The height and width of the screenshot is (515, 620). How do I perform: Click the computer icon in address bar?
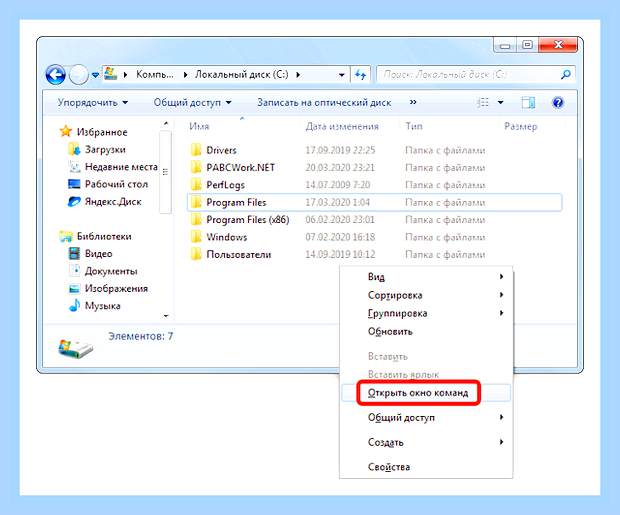coord(110,74)
